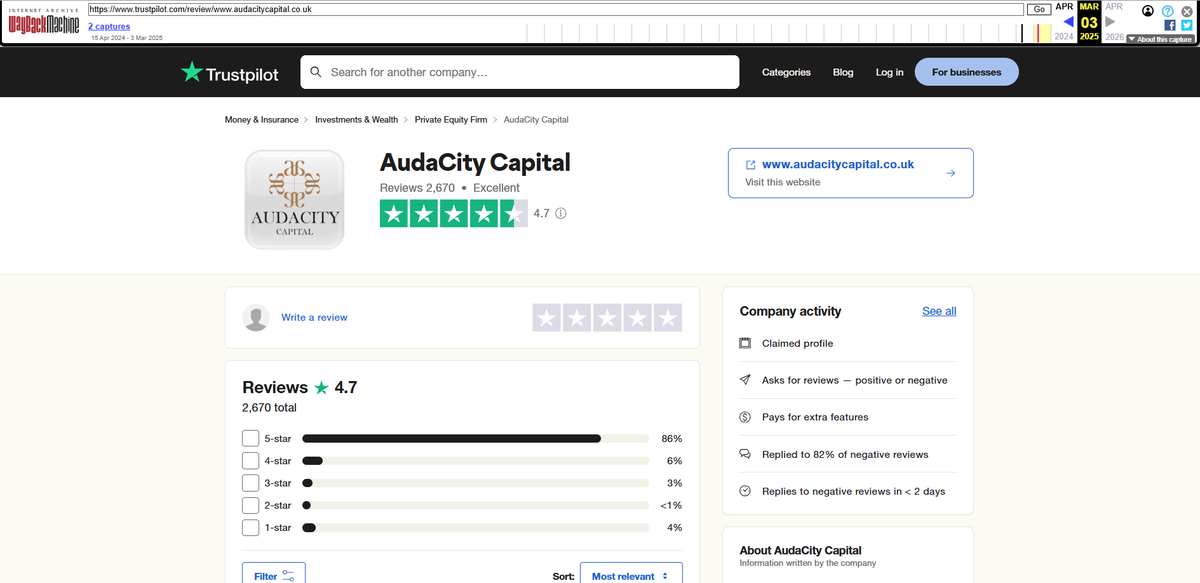Viewport: 1200px width, 583px height.
Task: Click the Pays for extra features dollar icon
Action: tap(745, 417)
